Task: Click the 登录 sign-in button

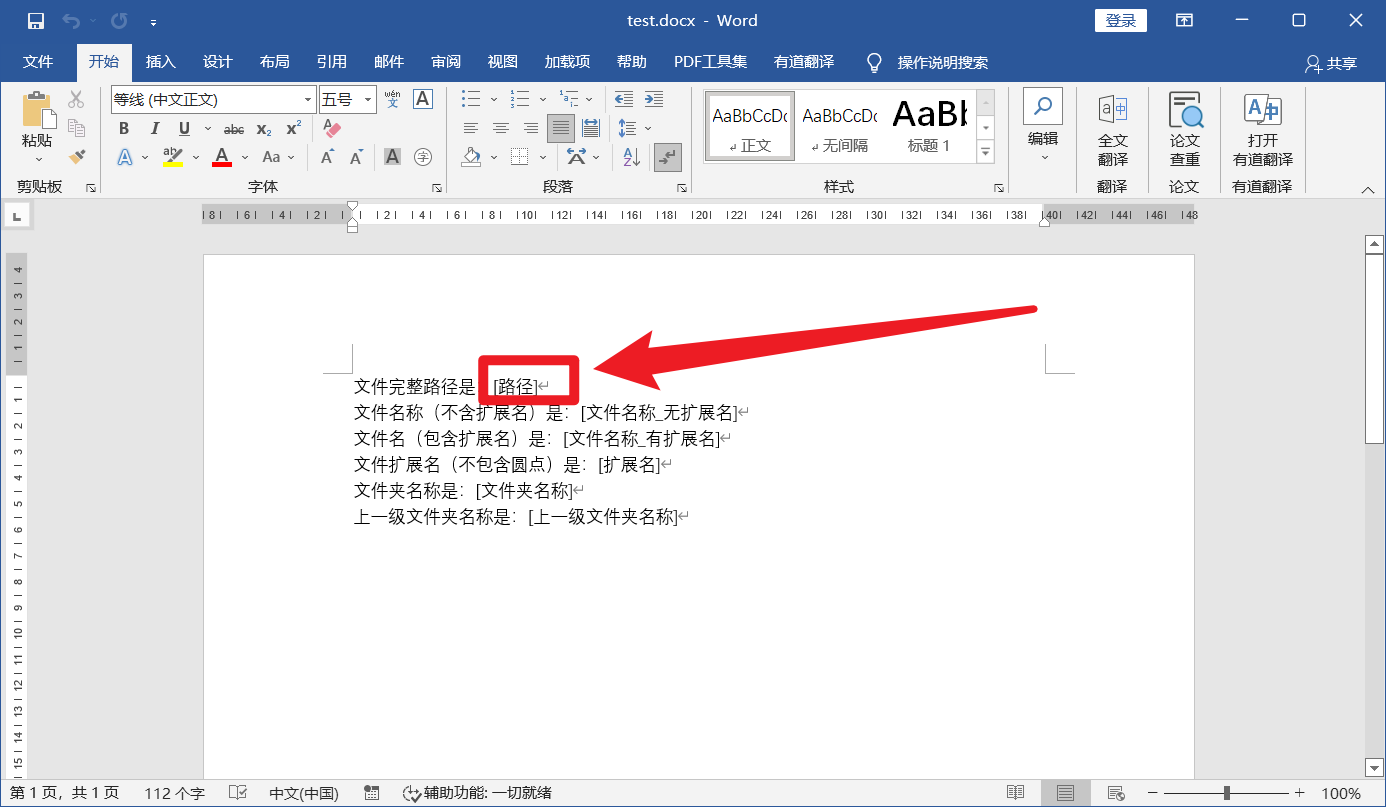Action: (1120, 20)
